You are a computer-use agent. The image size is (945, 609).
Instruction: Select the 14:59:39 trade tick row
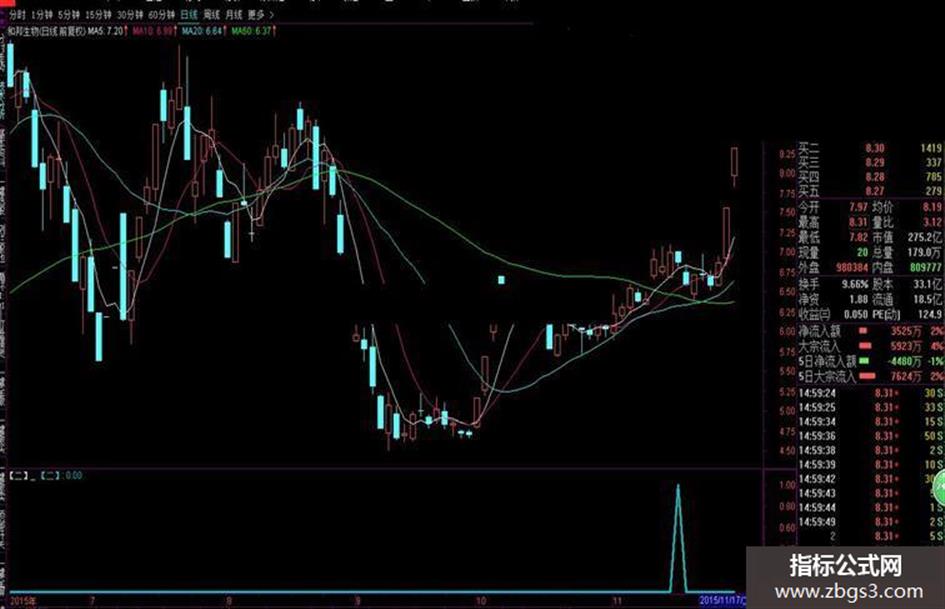tap(870, 465)
